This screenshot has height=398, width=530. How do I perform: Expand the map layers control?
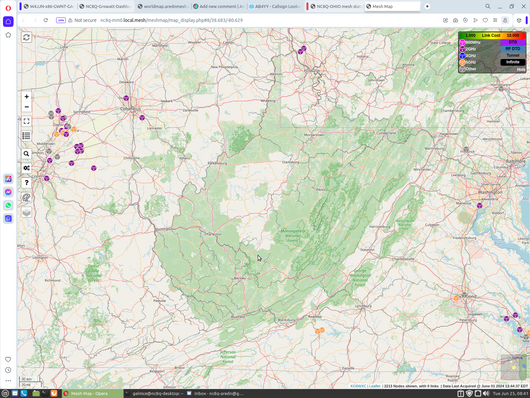pos(26,212)
